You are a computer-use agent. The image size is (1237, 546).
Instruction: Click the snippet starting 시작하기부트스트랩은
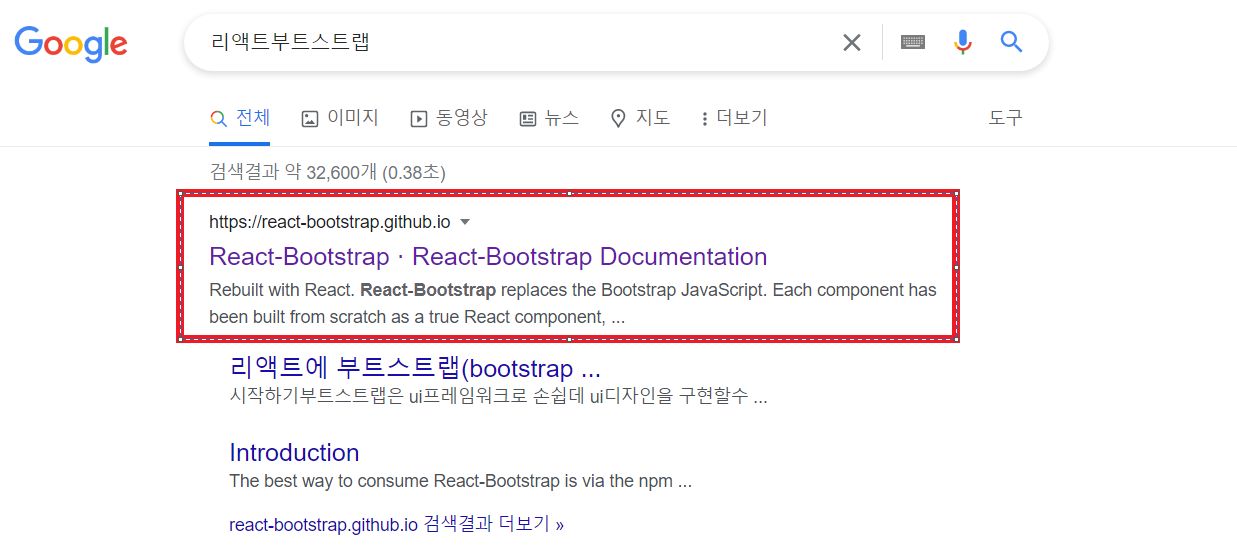click(x=498, y=396)
